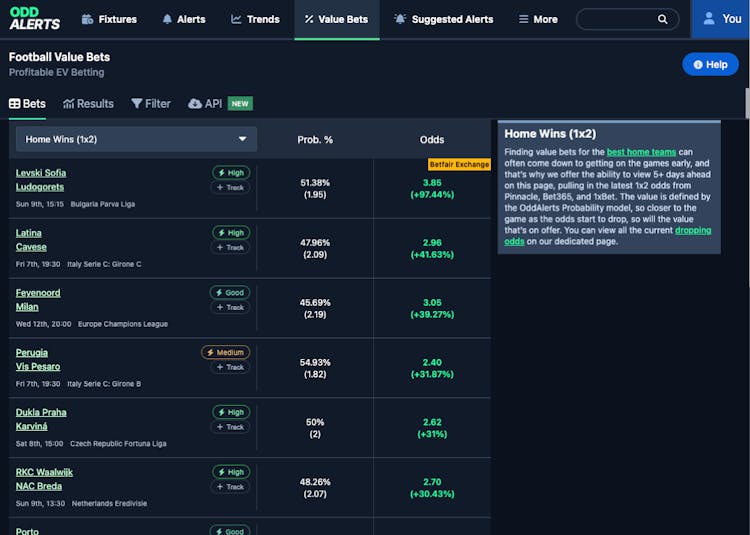Expand the More menu
The width and height of the screenshot is (750, 535).
(x=539, y=19)
